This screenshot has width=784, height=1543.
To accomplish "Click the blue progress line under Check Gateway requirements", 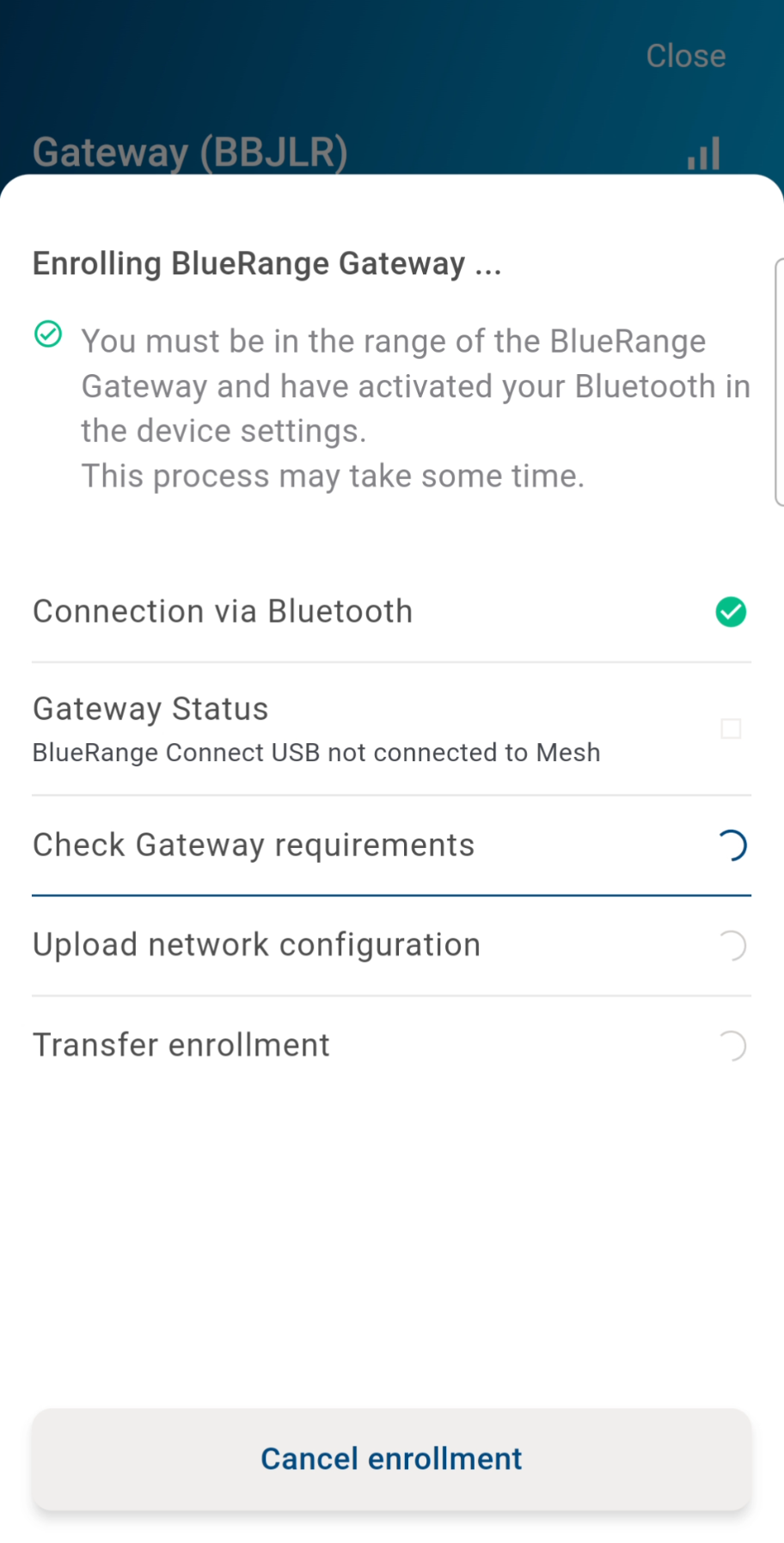I will [x=391, y=895].
